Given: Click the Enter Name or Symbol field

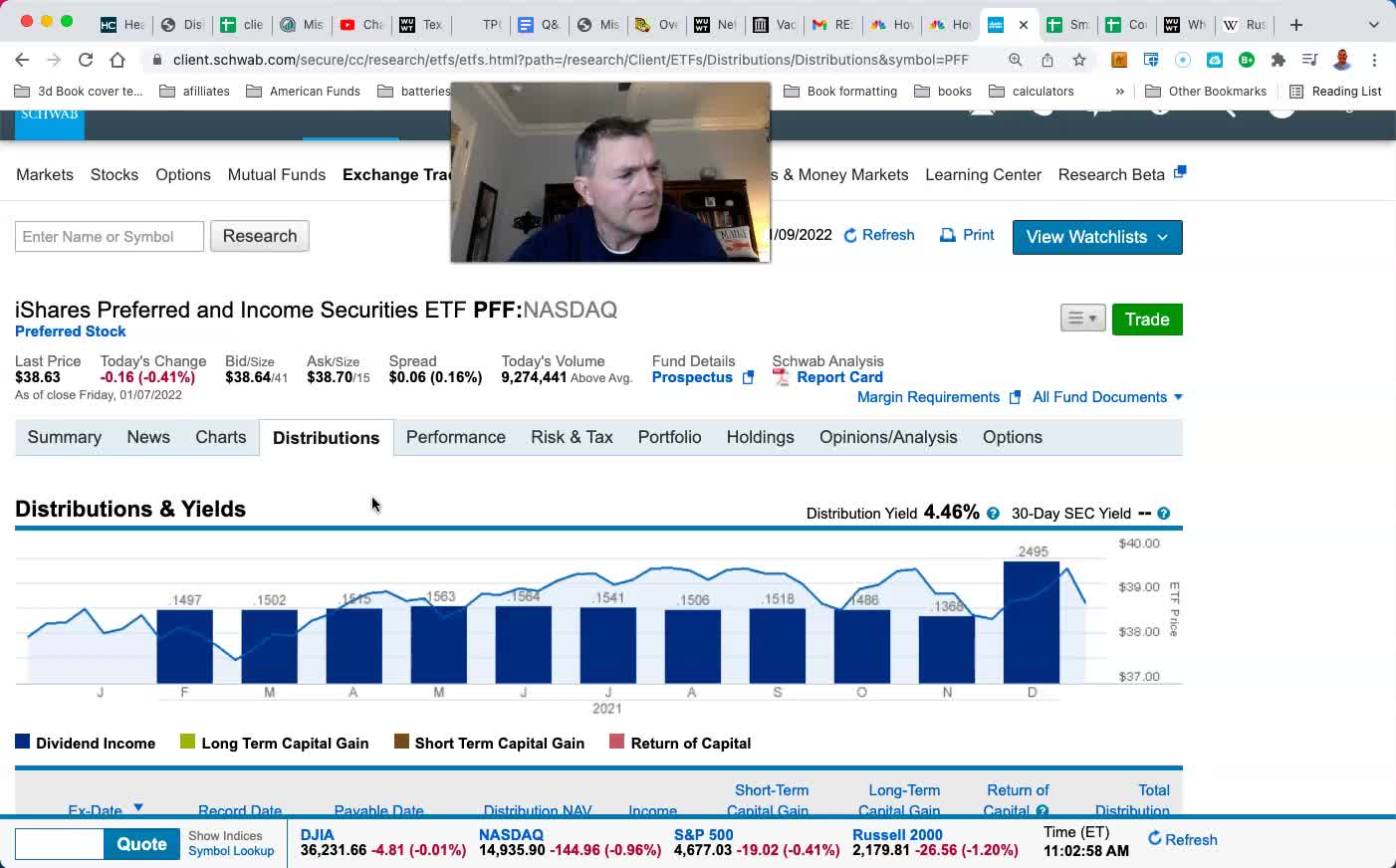Looking at the screenshot, I should click(110, 236).
